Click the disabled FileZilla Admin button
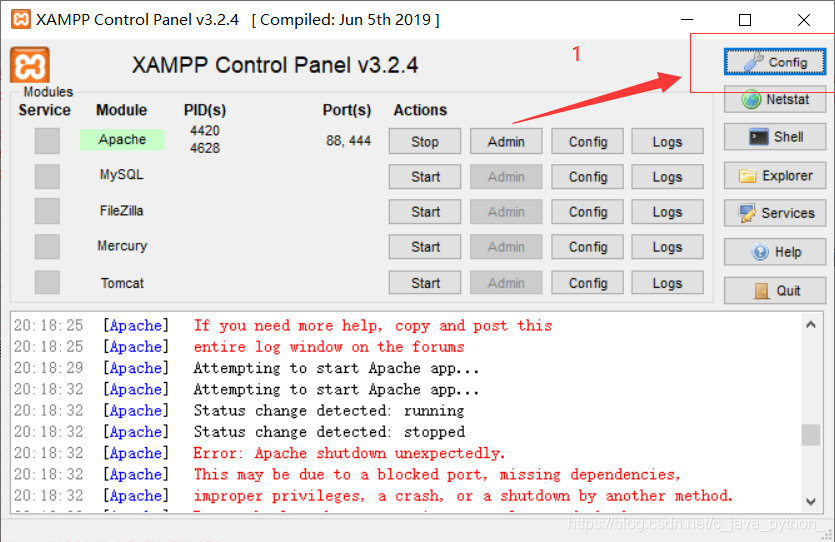Viewport: 835px width, 542px height. pos(506,212)
